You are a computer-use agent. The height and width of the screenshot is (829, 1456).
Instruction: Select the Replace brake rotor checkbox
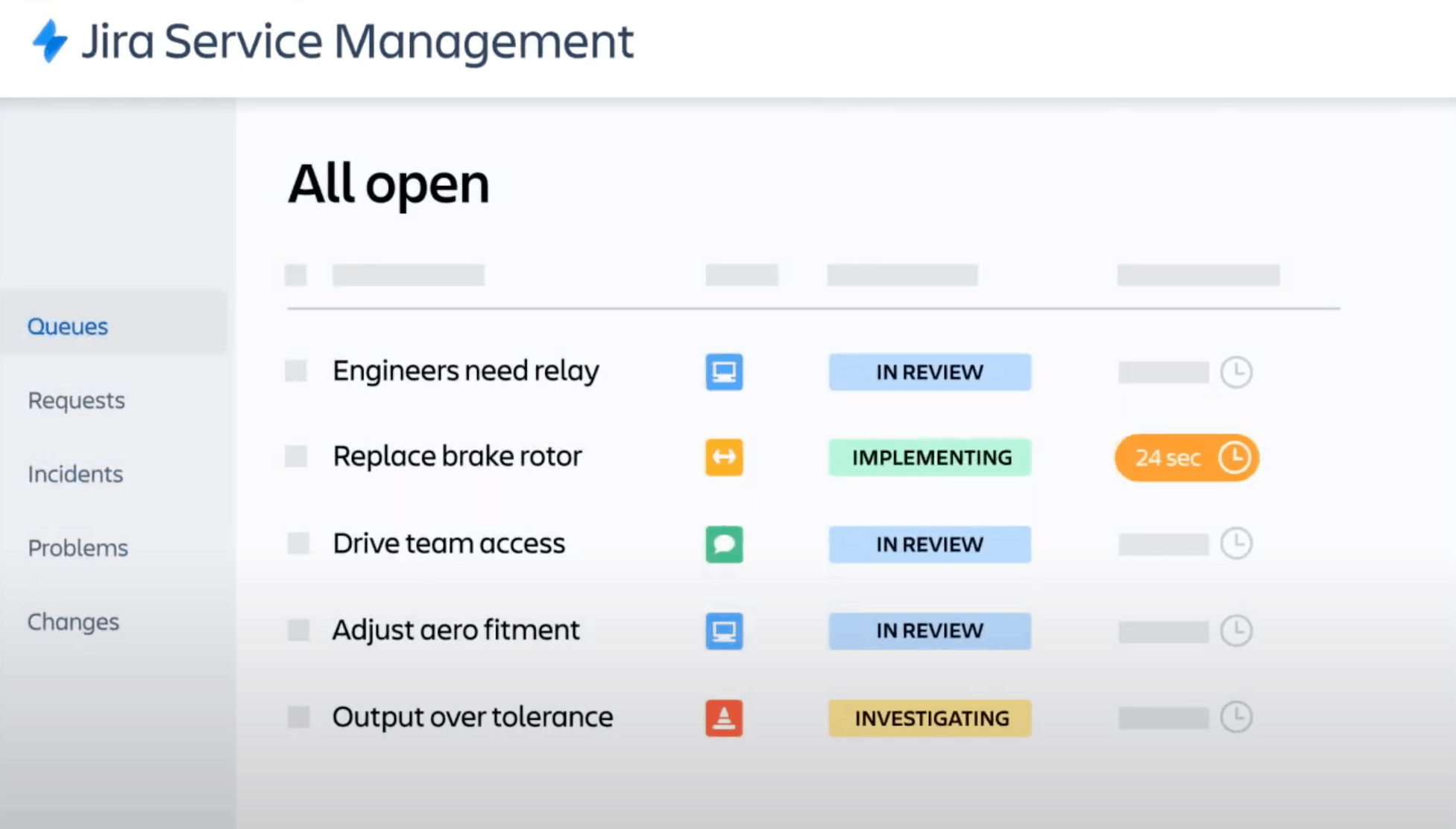point(296,456)
